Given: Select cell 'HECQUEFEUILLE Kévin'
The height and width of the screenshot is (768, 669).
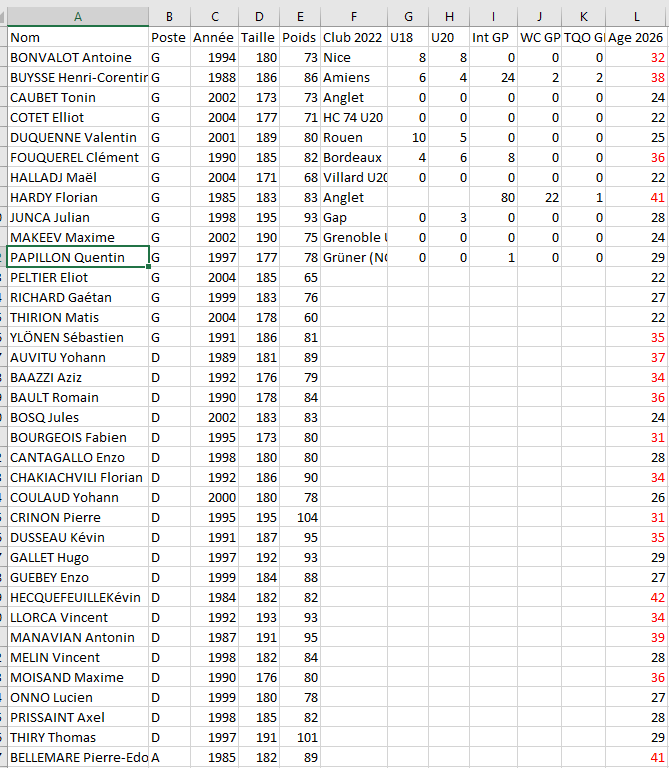Looking at the screenshot, I should pyautogui.click(x=78, y=598).
